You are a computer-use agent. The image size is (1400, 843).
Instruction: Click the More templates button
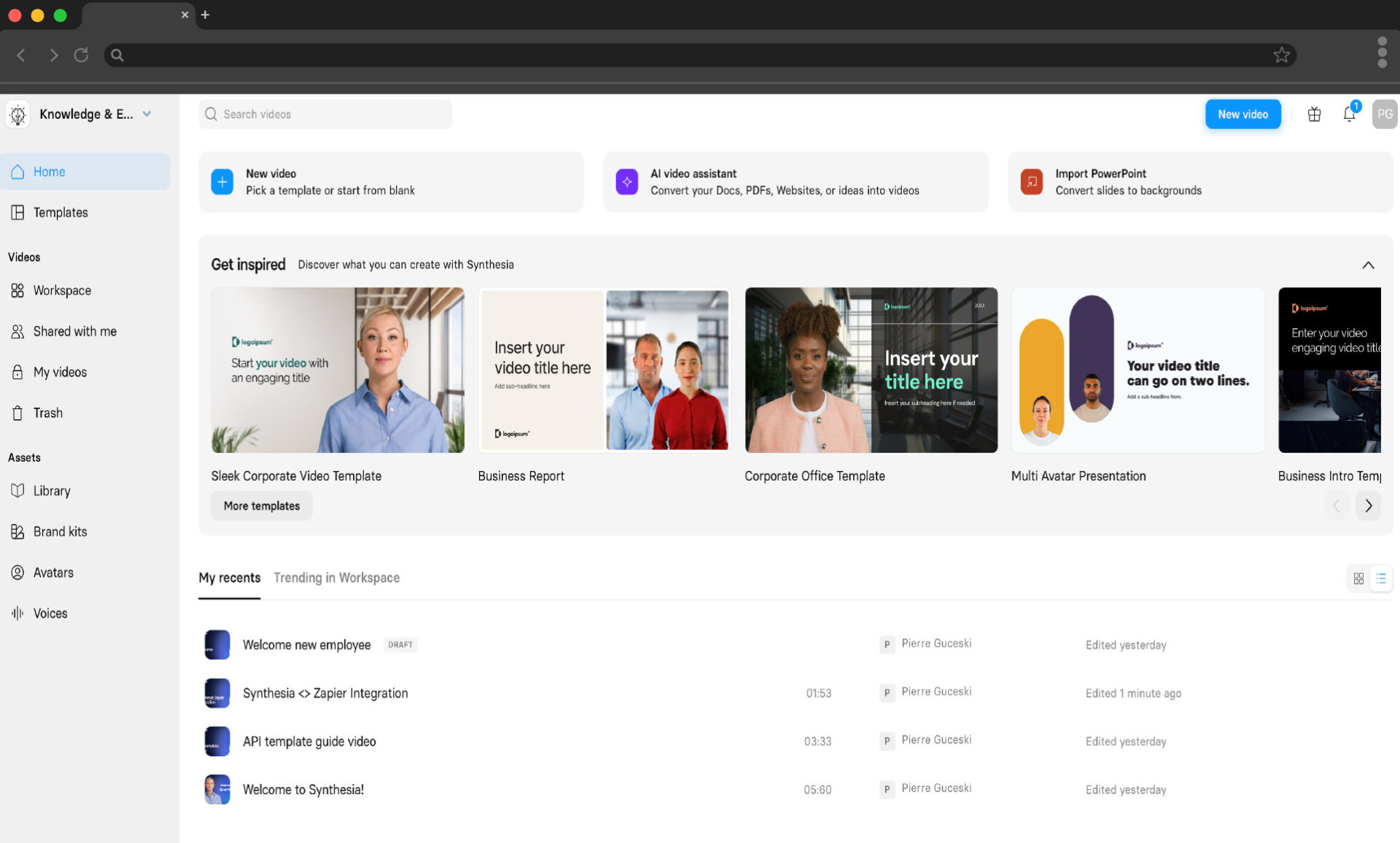[x=262, y=506]
